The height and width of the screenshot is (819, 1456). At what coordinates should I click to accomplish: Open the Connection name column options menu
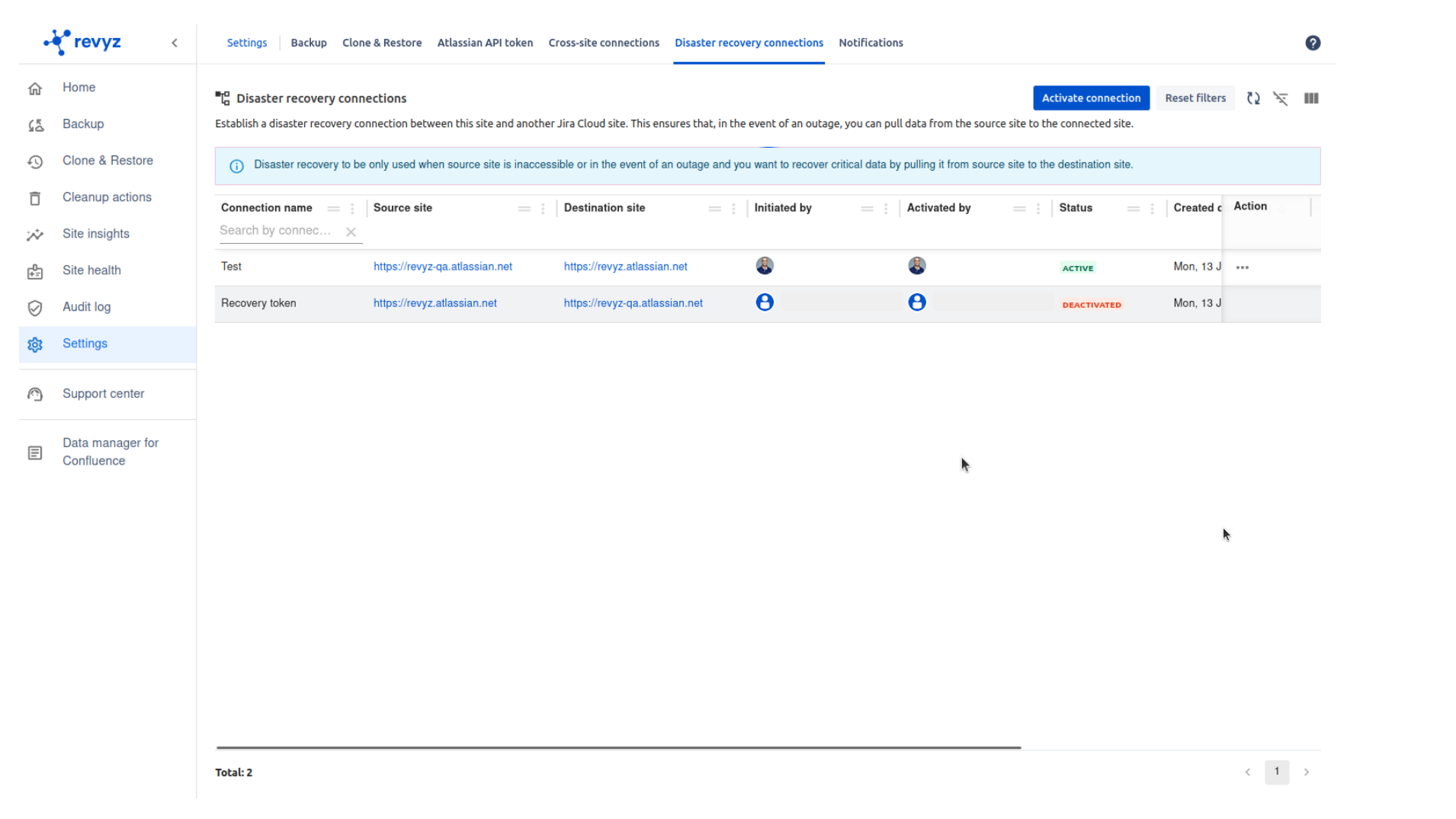352,209
